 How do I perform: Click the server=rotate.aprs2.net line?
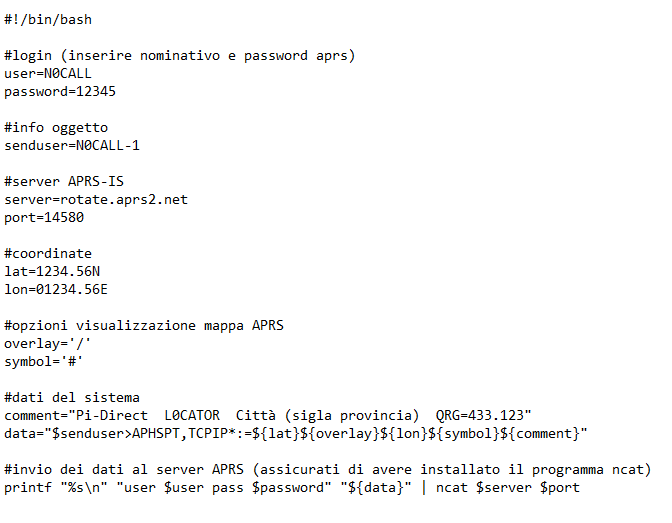click(96, 199)
